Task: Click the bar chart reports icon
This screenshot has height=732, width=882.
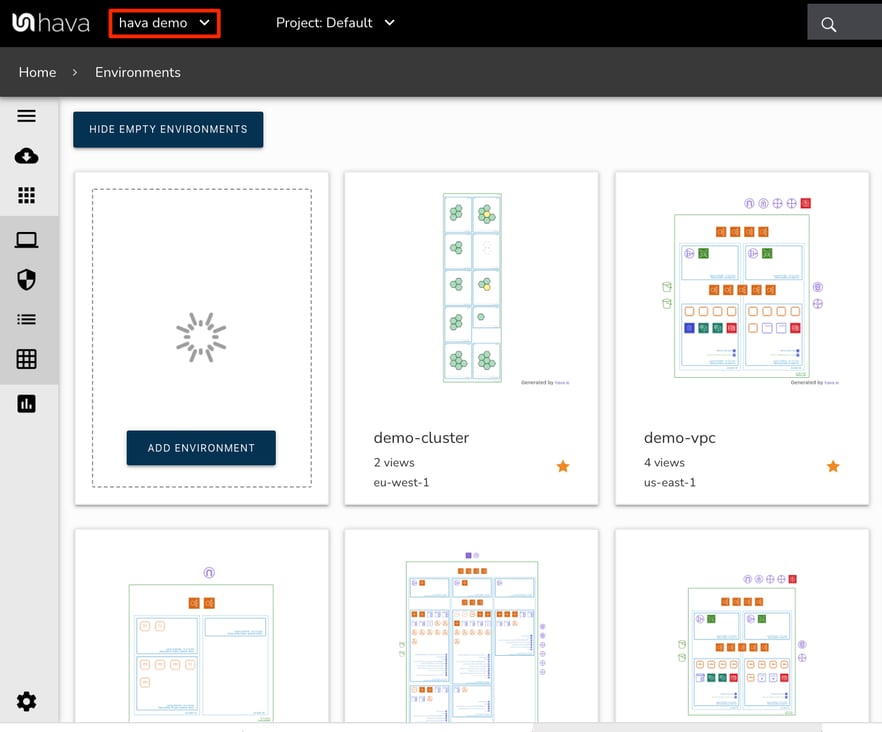Action: (27, 403)
